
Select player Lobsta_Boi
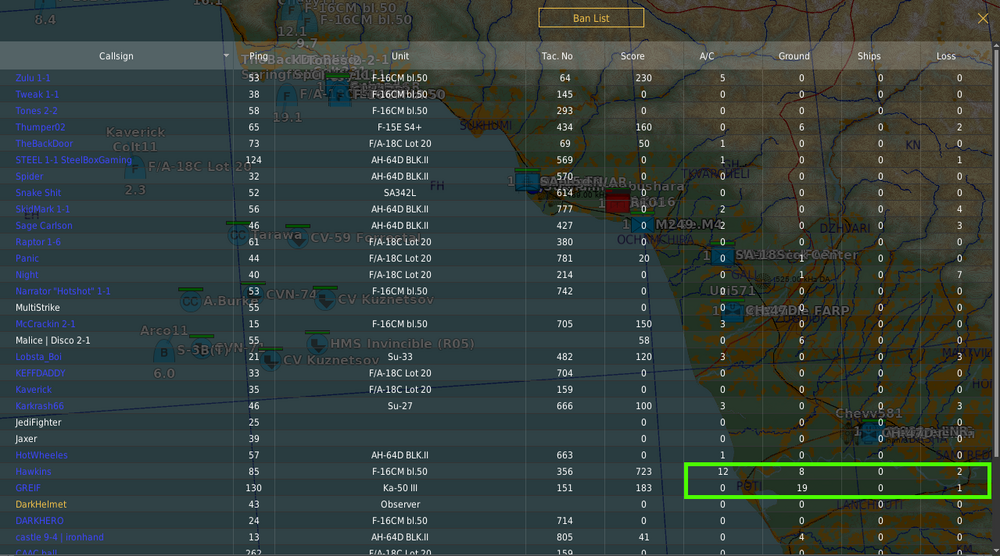pos(38,356)
